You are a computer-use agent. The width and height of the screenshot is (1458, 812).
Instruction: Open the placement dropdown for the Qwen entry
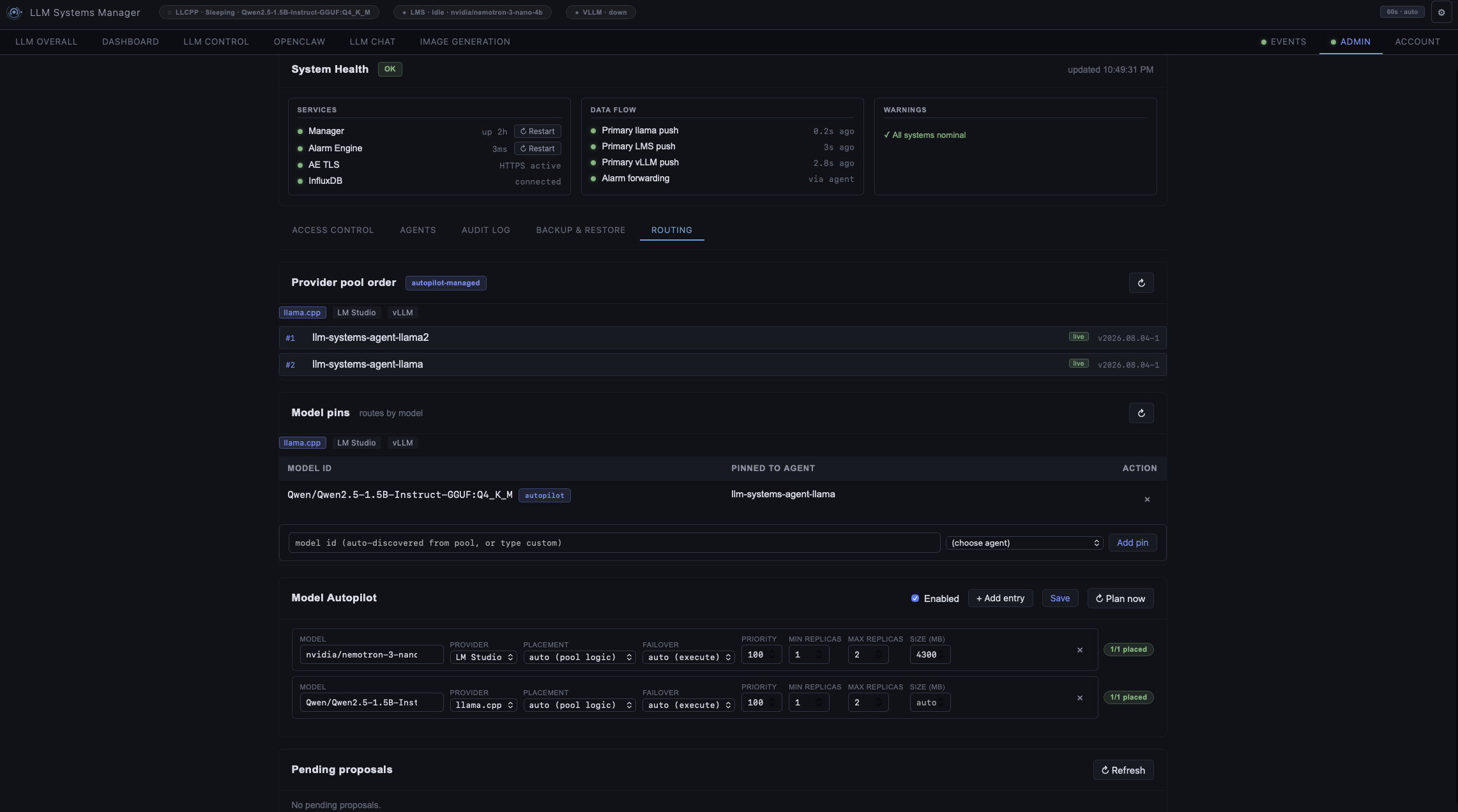[x=579, y=705]
